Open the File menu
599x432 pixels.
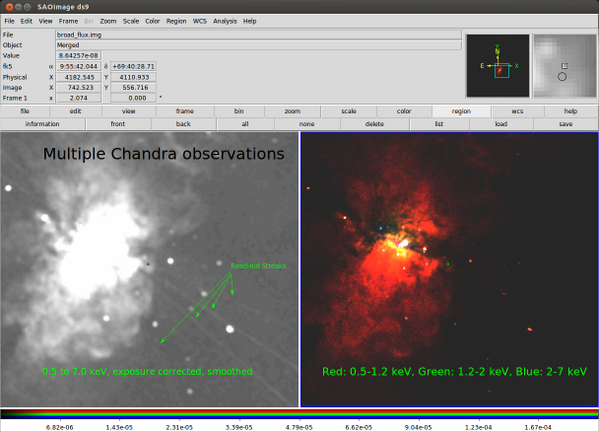tap(9, 21)
